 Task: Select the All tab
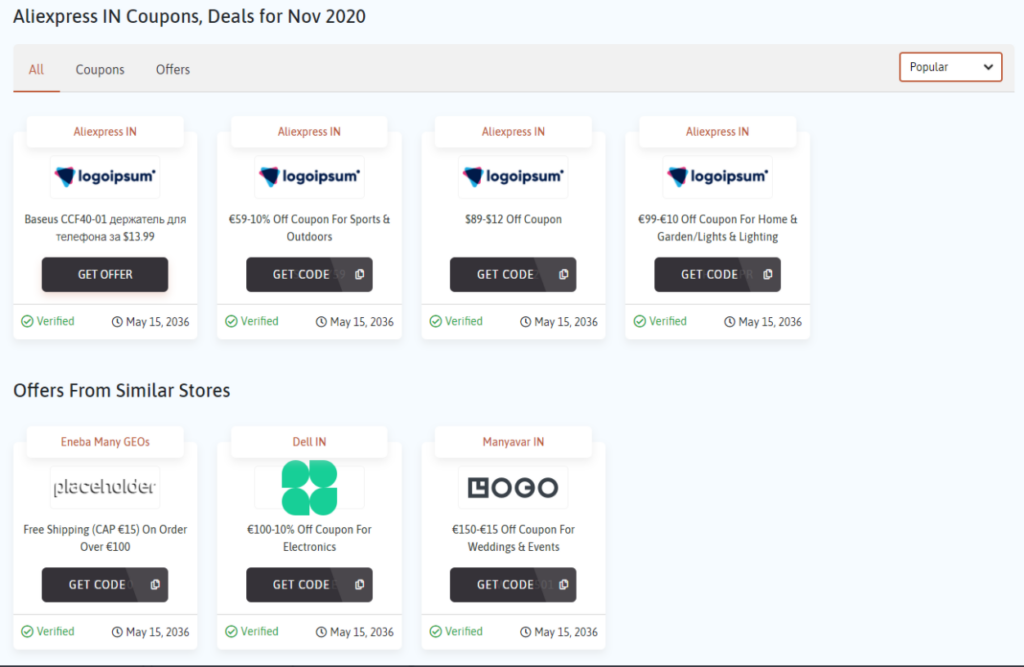(x=36, y=69)
